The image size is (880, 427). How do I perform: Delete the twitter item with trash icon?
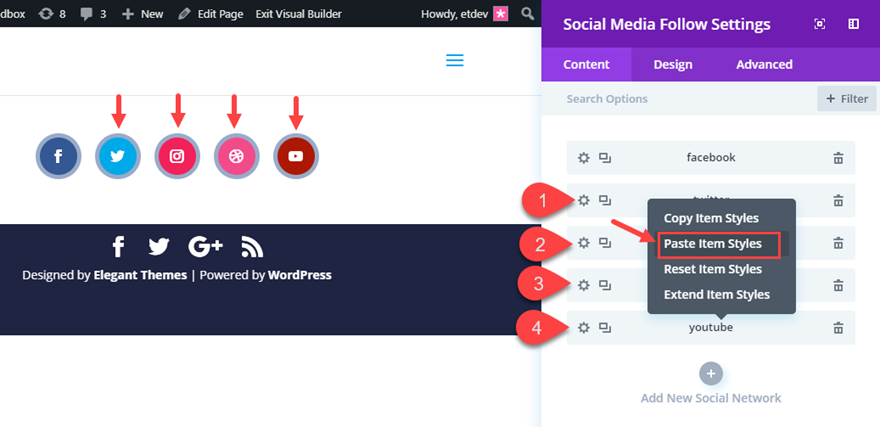coord(838,200)
